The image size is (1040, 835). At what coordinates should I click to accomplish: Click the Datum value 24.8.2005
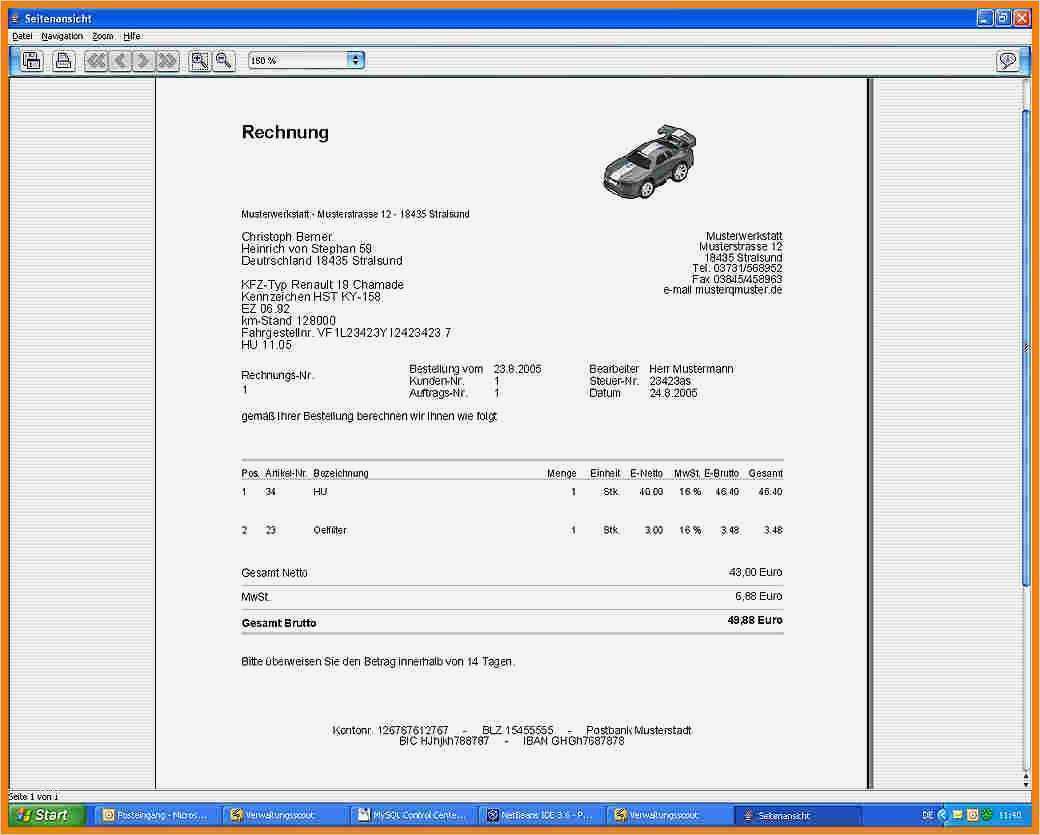(673, 393)
